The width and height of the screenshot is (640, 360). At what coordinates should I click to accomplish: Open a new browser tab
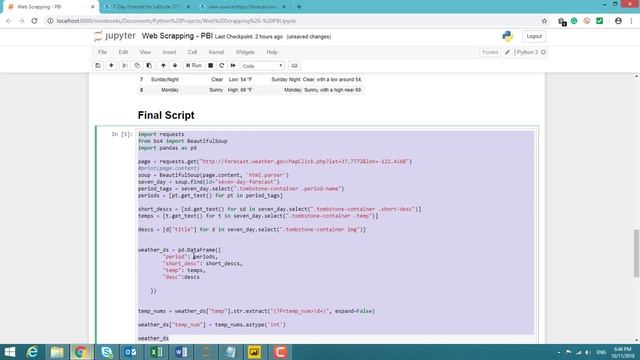299,7
